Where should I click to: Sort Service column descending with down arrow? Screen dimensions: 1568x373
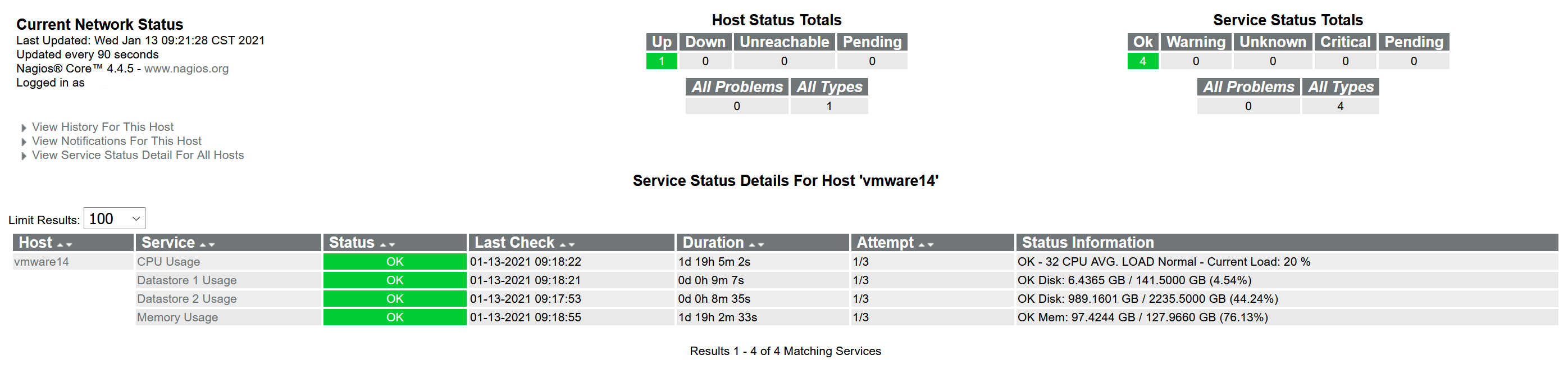[x=211, y=244]
